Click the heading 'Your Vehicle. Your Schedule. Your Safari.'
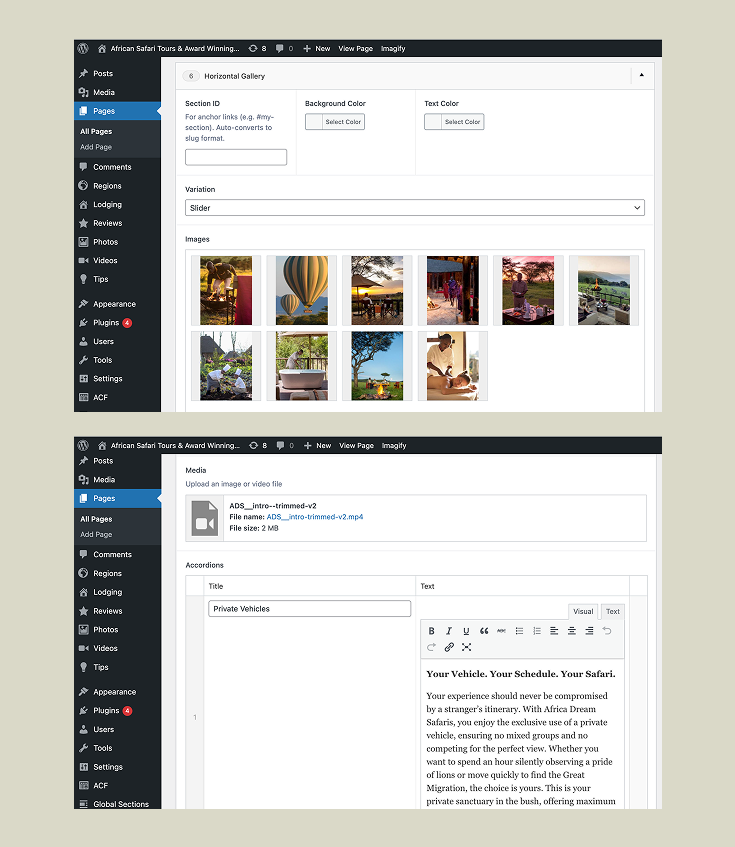735x847 pixels. click(521, 674)
